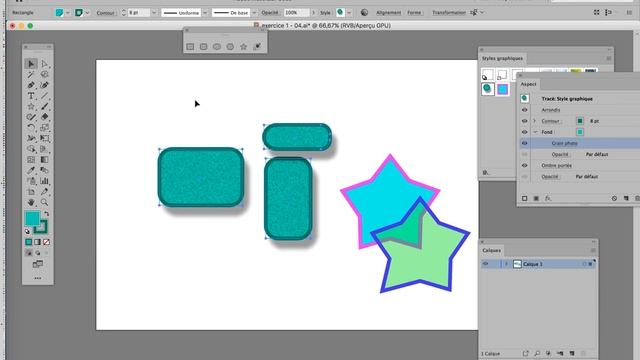Image resolution: width=640 pixels, height=360 pixels.
Task: Toggle visibility of Grain photo effect
Action: pyautogui.click(x=524, y=143)
